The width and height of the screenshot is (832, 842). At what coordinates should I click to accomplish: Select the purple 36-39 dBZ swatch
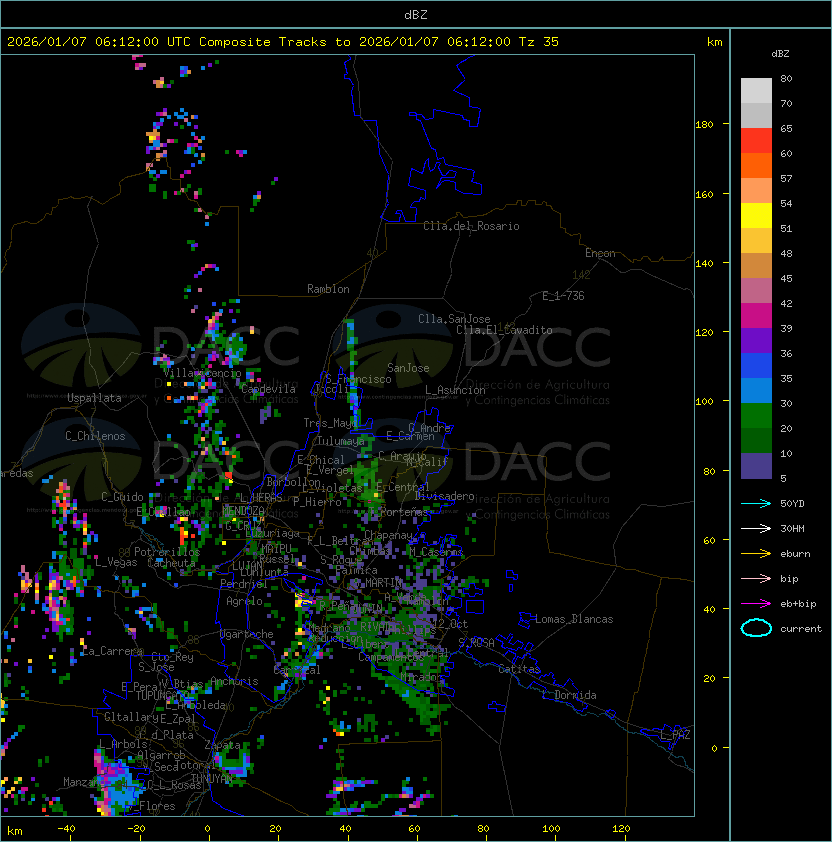[756, 340]
